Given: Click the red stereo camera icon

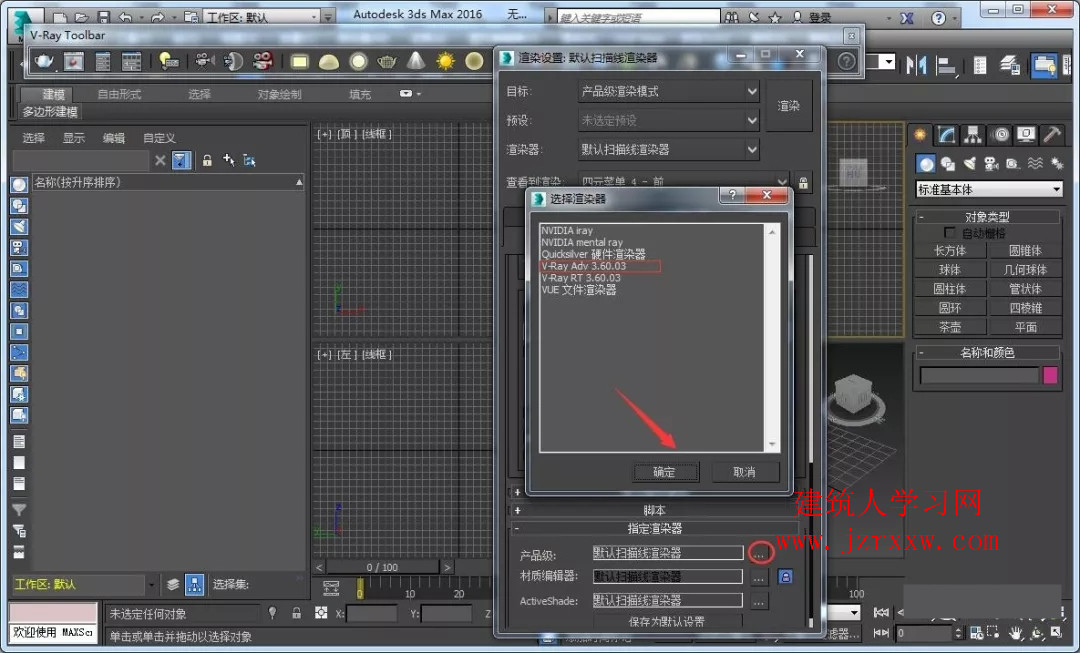Looking at the screenshot, I should 262,62.
